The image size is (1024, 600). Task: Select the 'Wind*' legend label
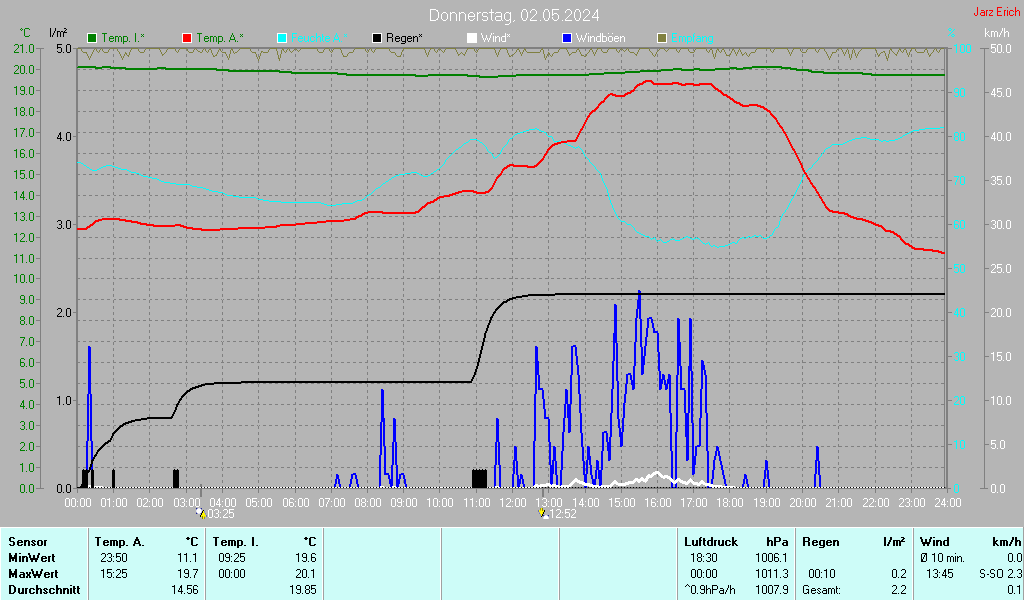496,38
